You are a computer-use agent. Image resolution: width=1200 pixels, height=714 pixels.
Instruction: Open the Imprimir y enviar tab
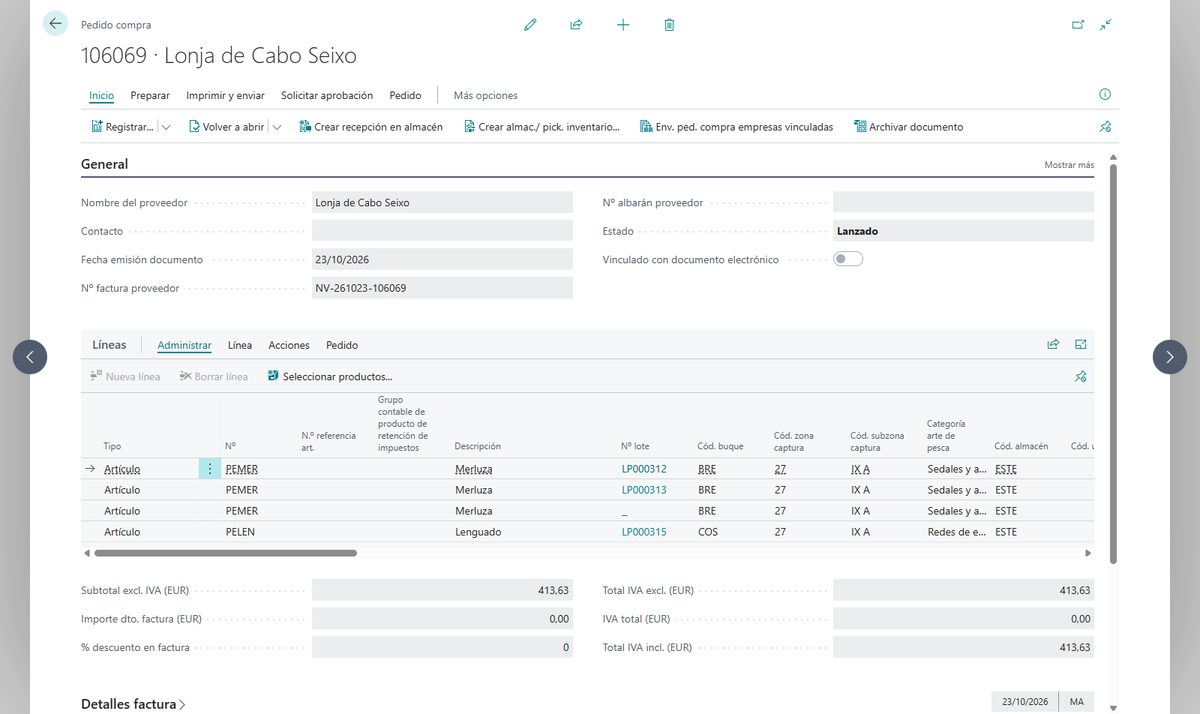(225, 95)
